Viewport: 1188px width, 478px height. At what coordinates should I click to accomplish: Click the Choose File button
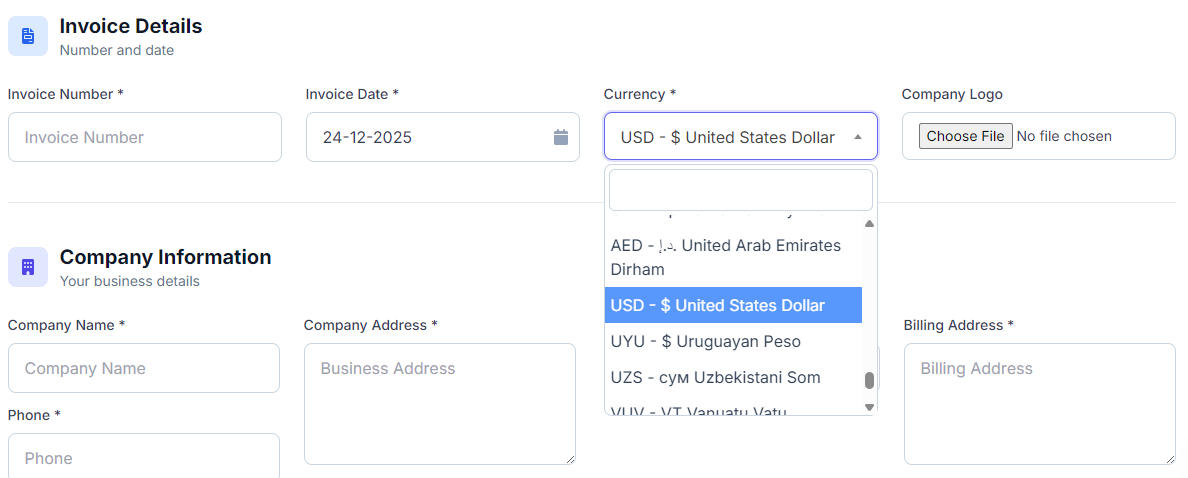click(965, 136)
